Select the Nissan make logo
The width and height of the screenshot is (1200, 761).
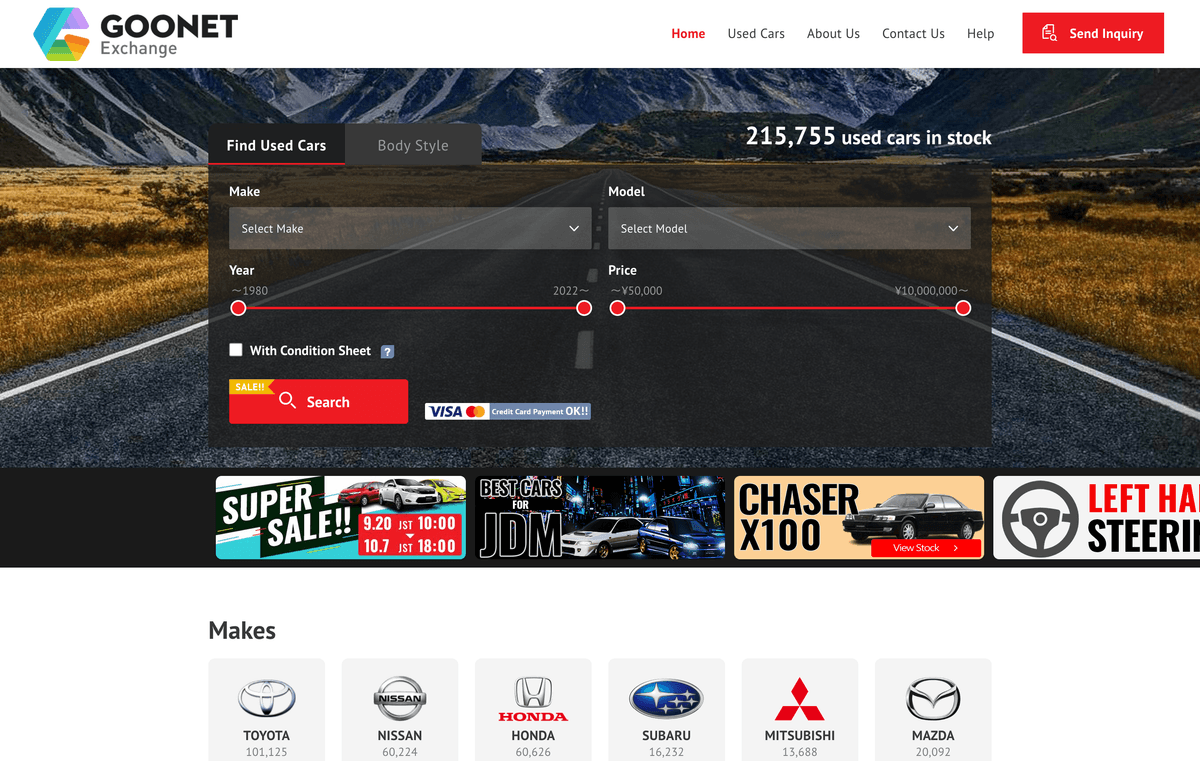tap(400, 699)
